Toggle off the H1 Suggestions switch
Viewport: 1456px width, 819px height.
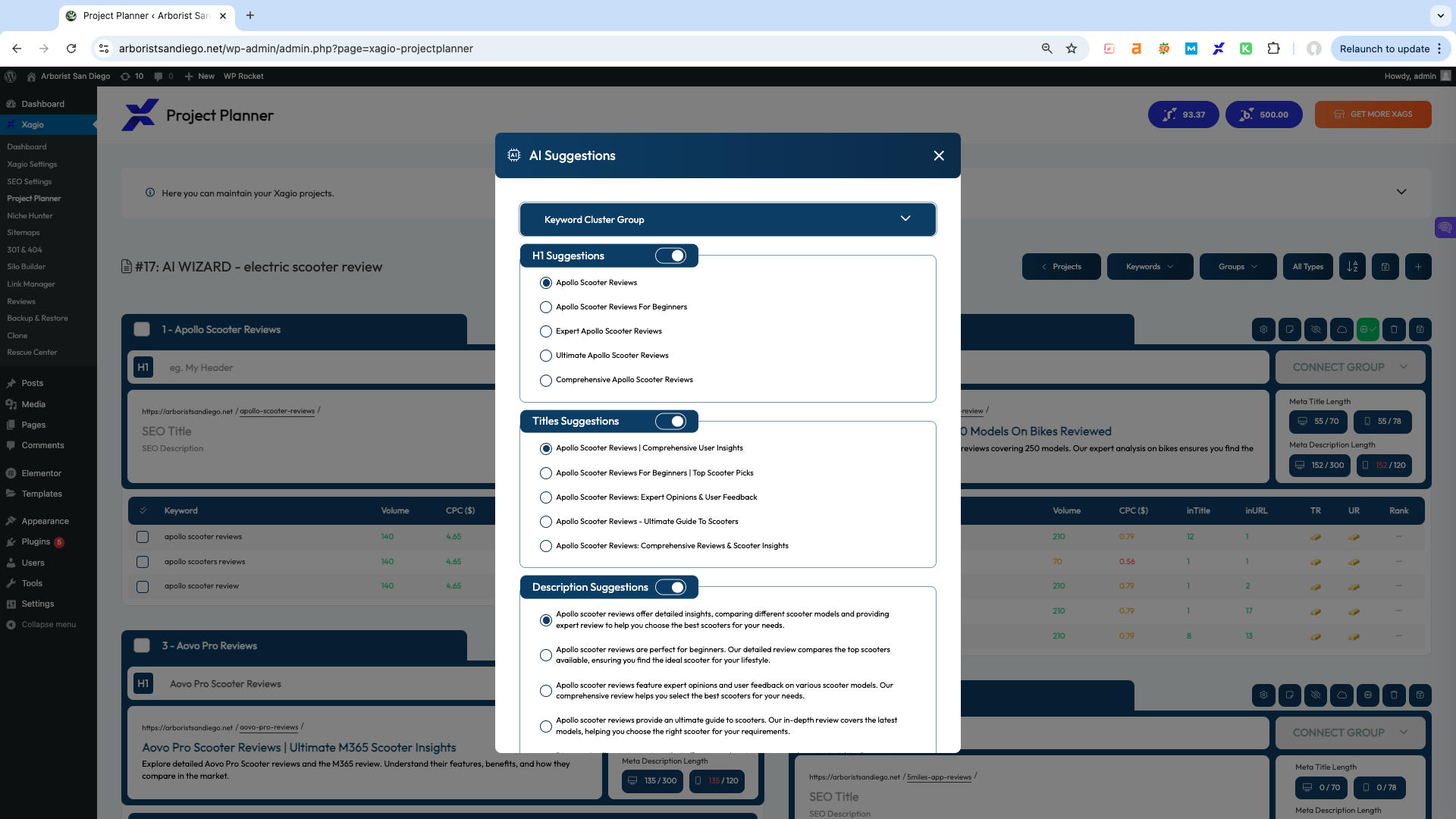670,256
